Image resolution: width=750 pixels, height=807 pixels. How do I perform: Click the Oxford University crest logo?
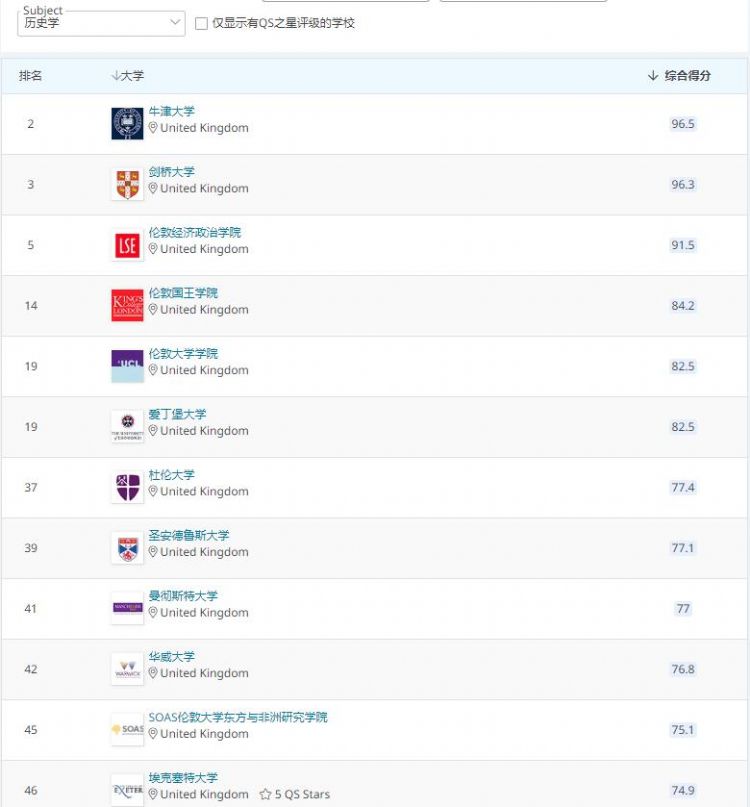(x=126, y=123)
